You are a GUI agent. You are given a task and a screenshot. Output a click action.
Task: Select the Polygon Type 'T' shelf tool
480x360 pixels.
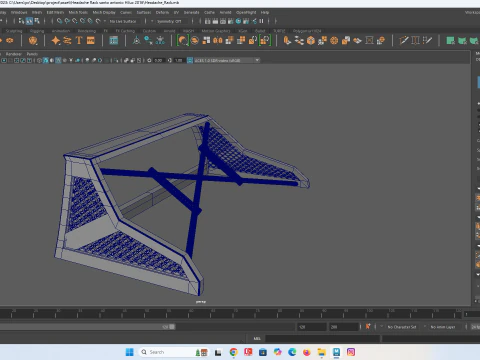click(79, 41)
